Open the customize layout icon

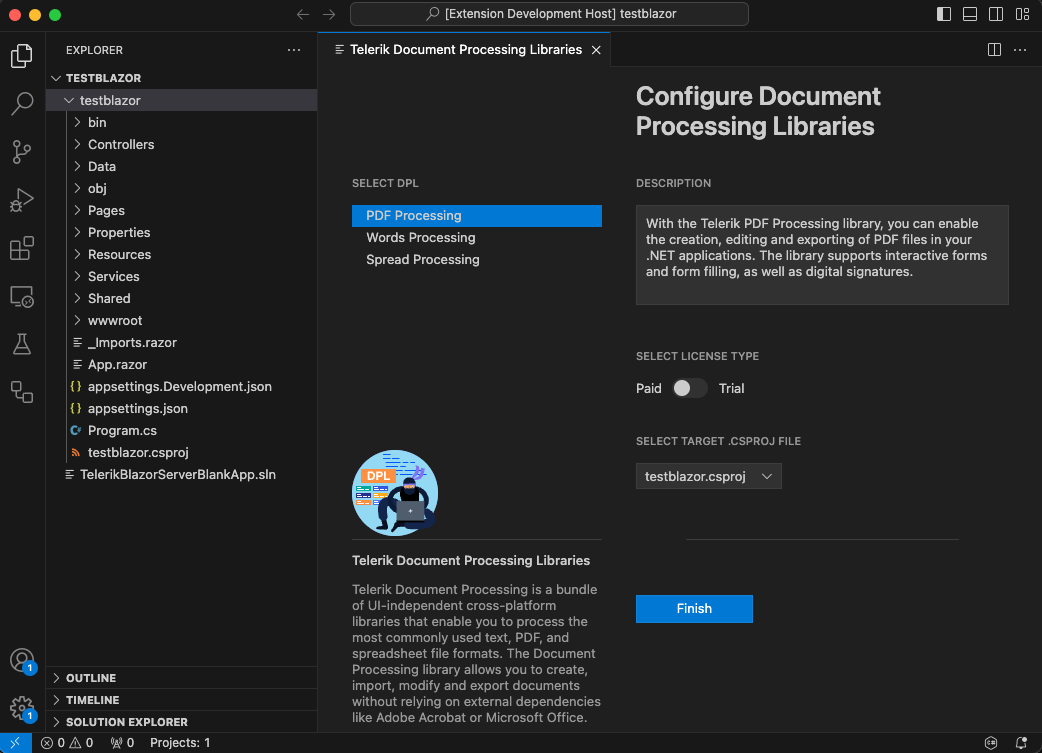[1022, 14]
